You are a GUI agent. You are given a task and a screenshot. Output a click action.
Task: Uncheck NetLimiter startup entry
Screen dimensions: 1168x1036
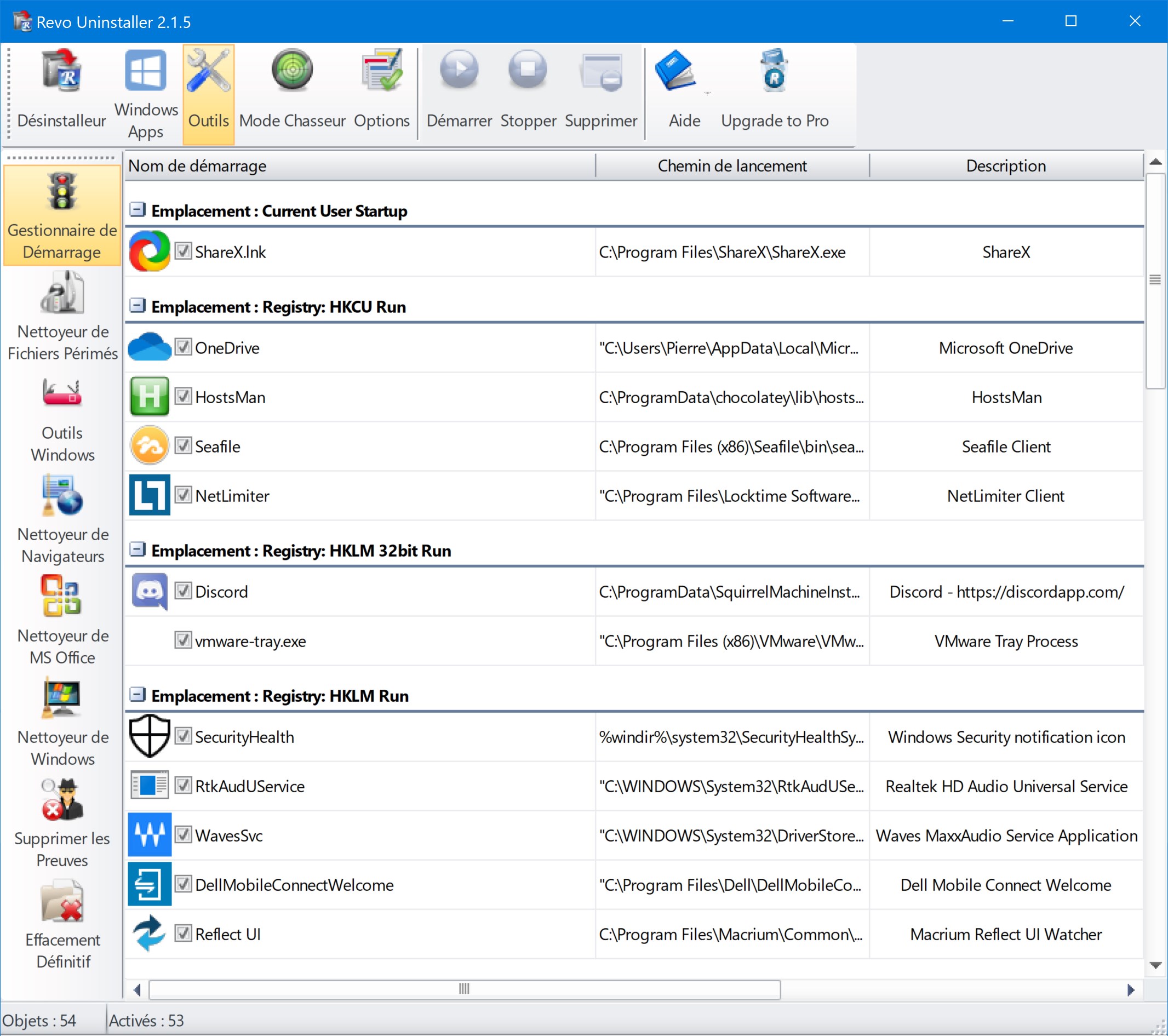click(183, 495)
